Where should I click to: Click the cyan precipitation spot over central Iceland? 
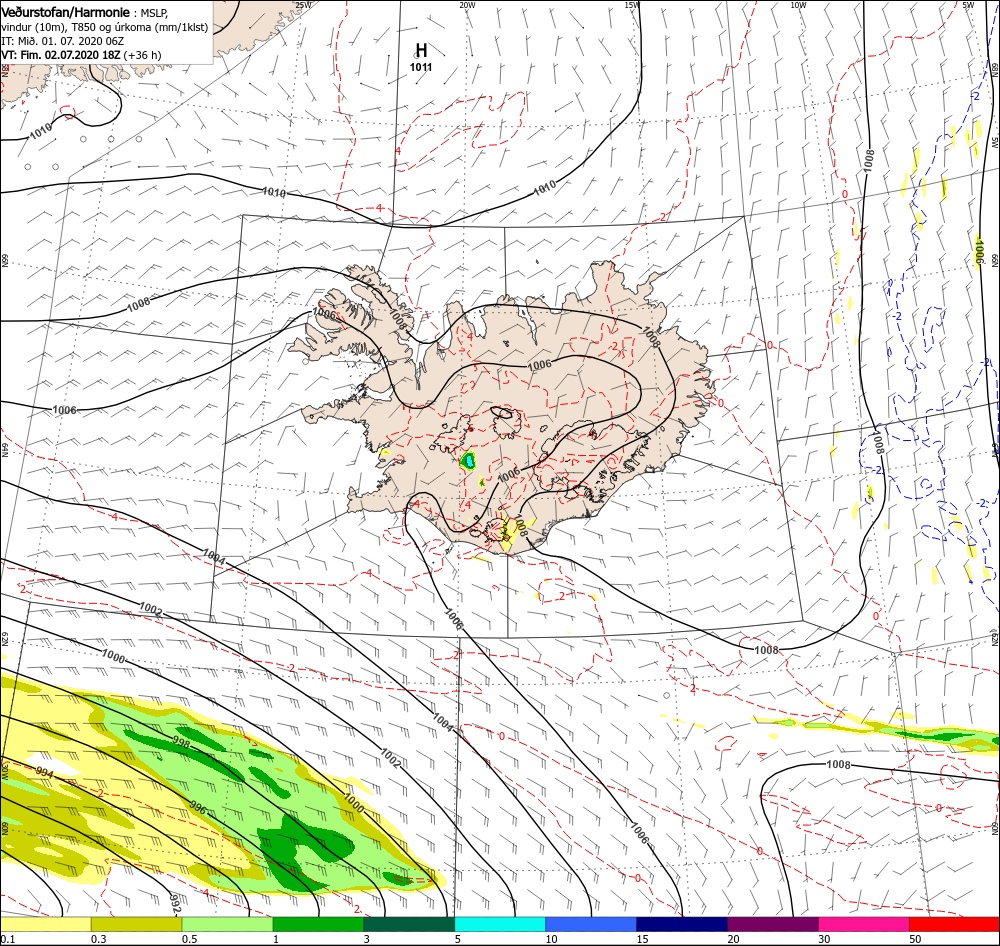point(469,459)
